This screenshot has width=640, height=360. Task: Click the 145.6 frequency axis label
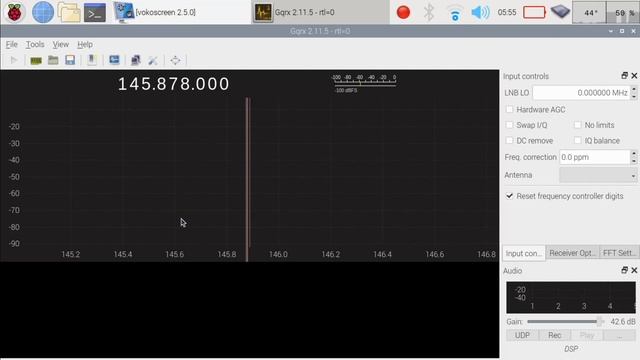[x=175, y=254]
